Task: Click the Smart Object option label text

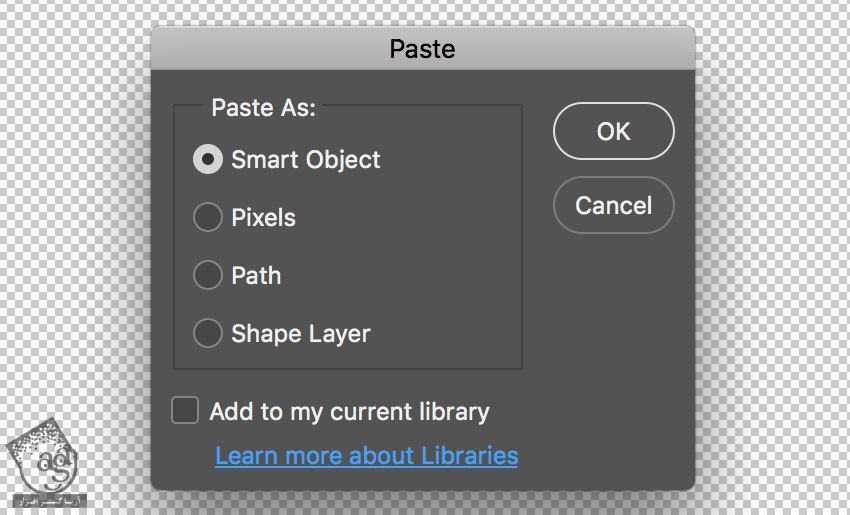Action: [305, 159]
